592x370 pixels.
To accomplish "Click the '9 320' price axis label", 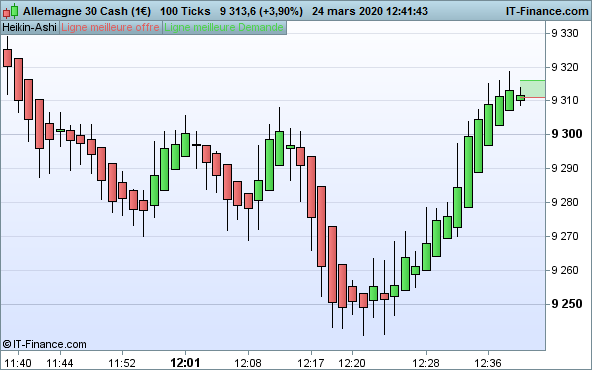I will pyautogui.click(x=565, y=67).
